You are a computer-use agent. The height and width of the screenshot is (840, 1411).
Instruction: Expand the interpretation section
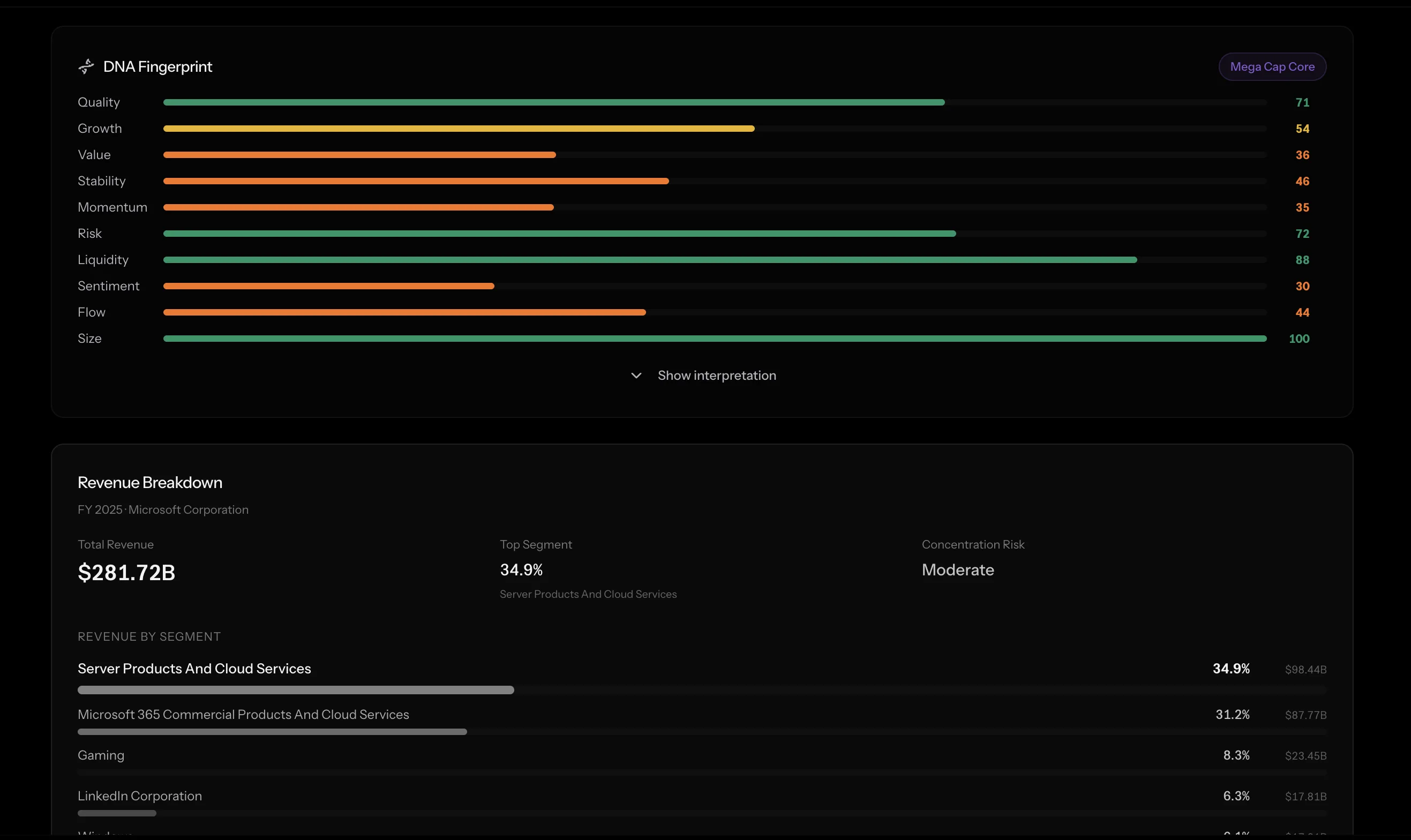click(x=717, y=376)
